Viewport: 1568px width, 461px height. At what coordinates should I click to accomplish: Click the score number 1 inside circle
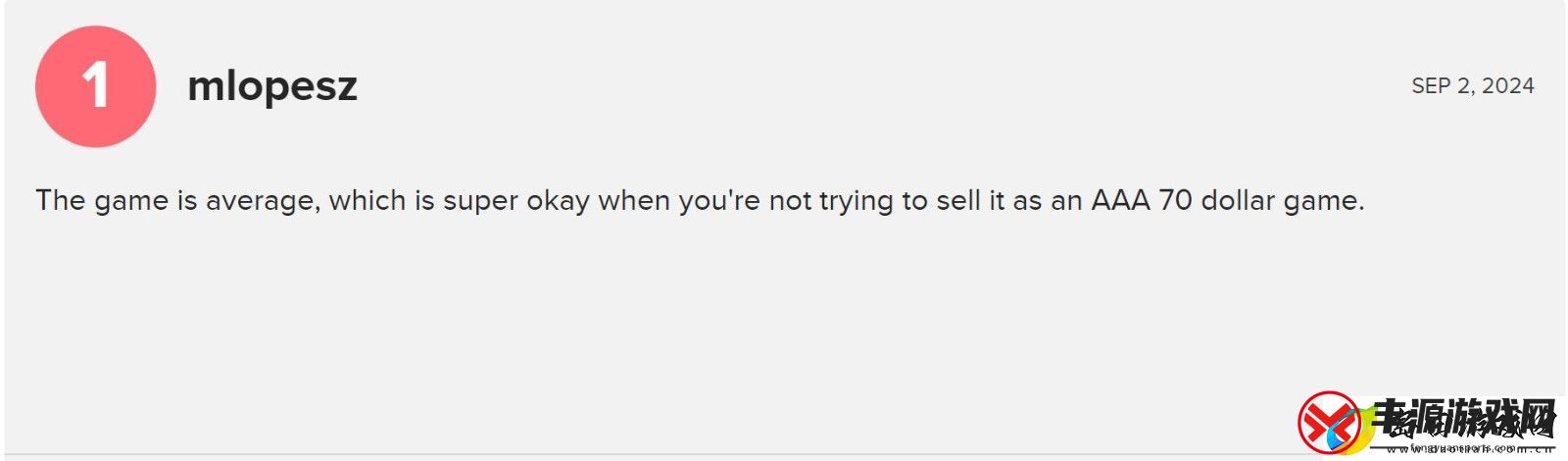pos(96,86)
